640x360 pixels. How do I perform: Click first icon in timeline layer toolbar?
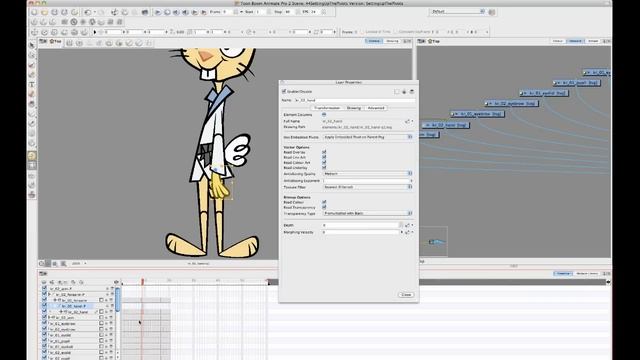click(x=44, y=282)
